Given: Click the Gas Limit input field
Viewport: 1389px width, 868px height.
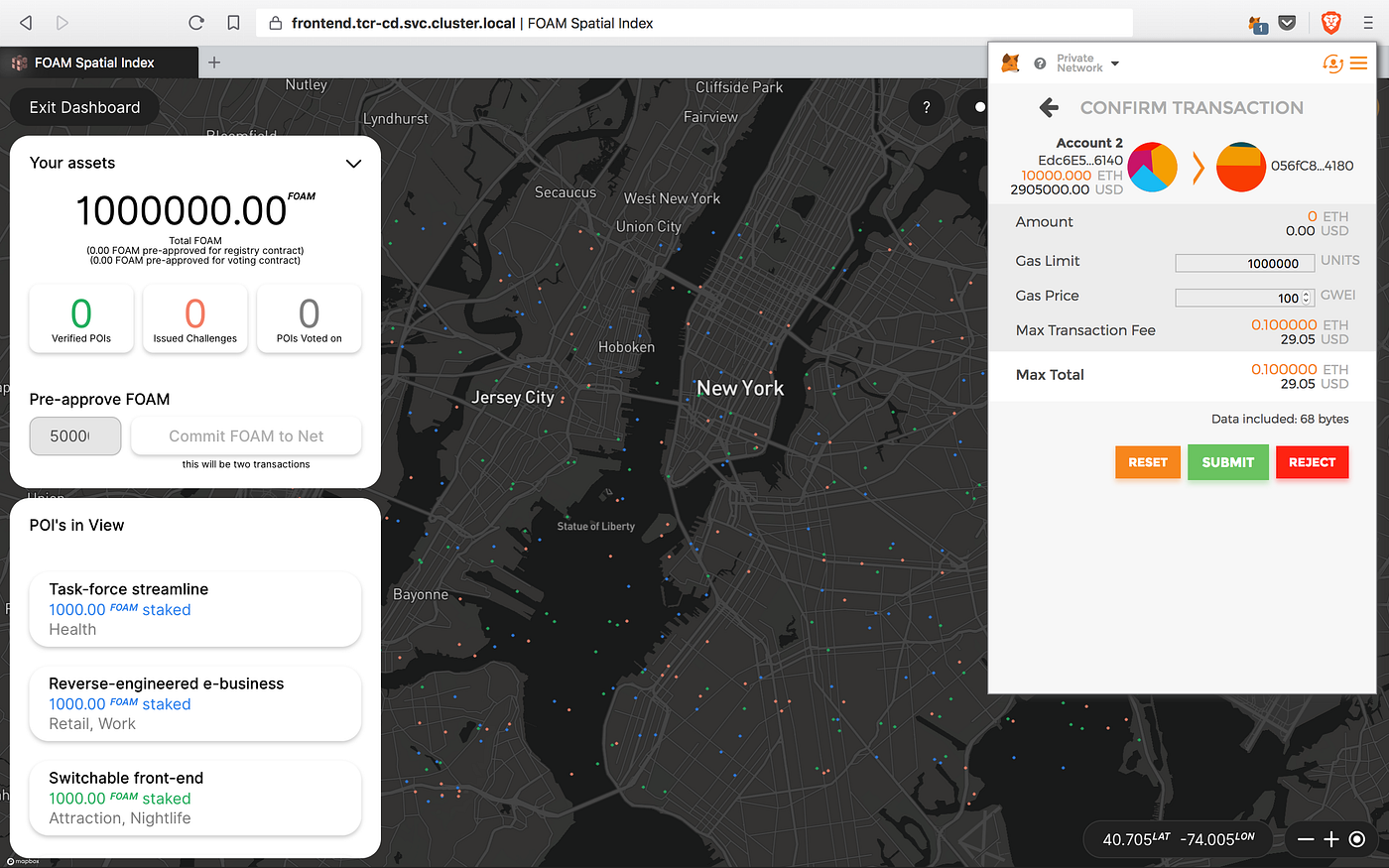Looking at the screenshot, I should click(x=1244, y=263).
